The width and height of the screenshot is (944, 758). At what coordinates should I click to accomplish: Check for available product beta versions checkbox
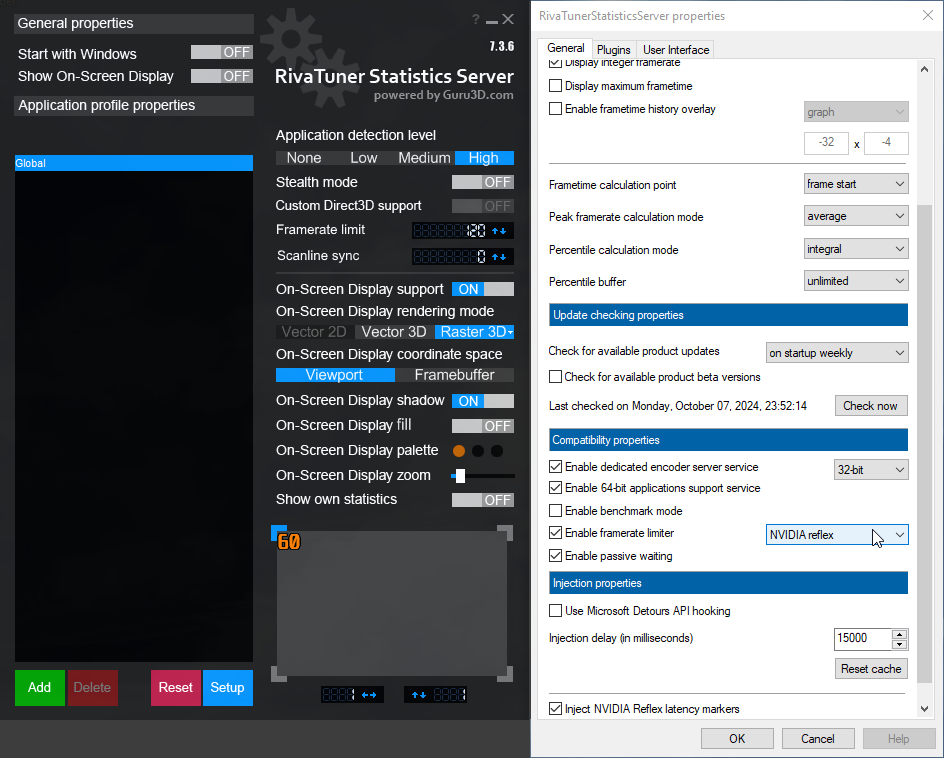pos(556,377)
